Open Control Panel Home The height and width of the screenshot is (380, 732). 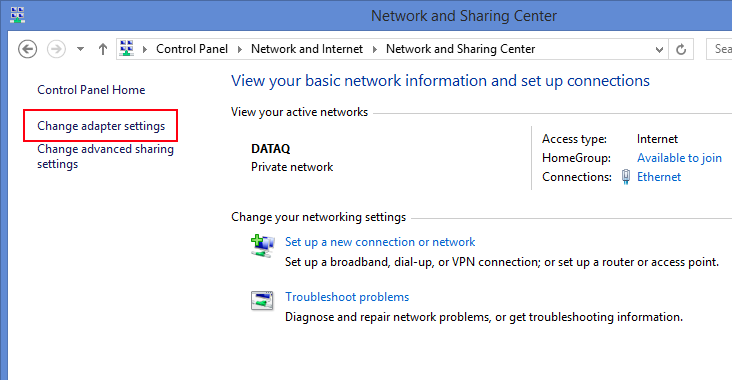[x=91, y=90]
